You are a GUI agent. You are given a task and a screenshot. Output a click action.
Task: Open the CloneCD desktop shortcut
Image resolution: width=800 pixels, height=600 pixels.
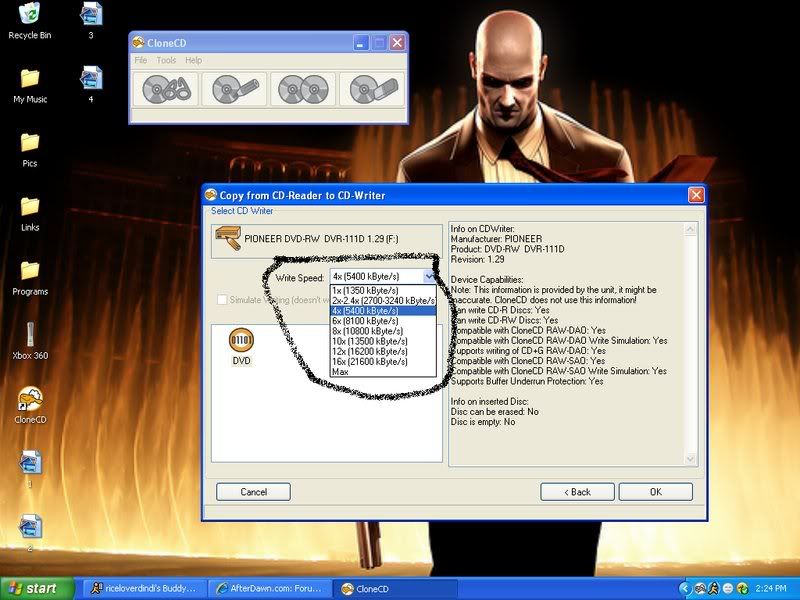pyautogui.click(x=30, y=399)
